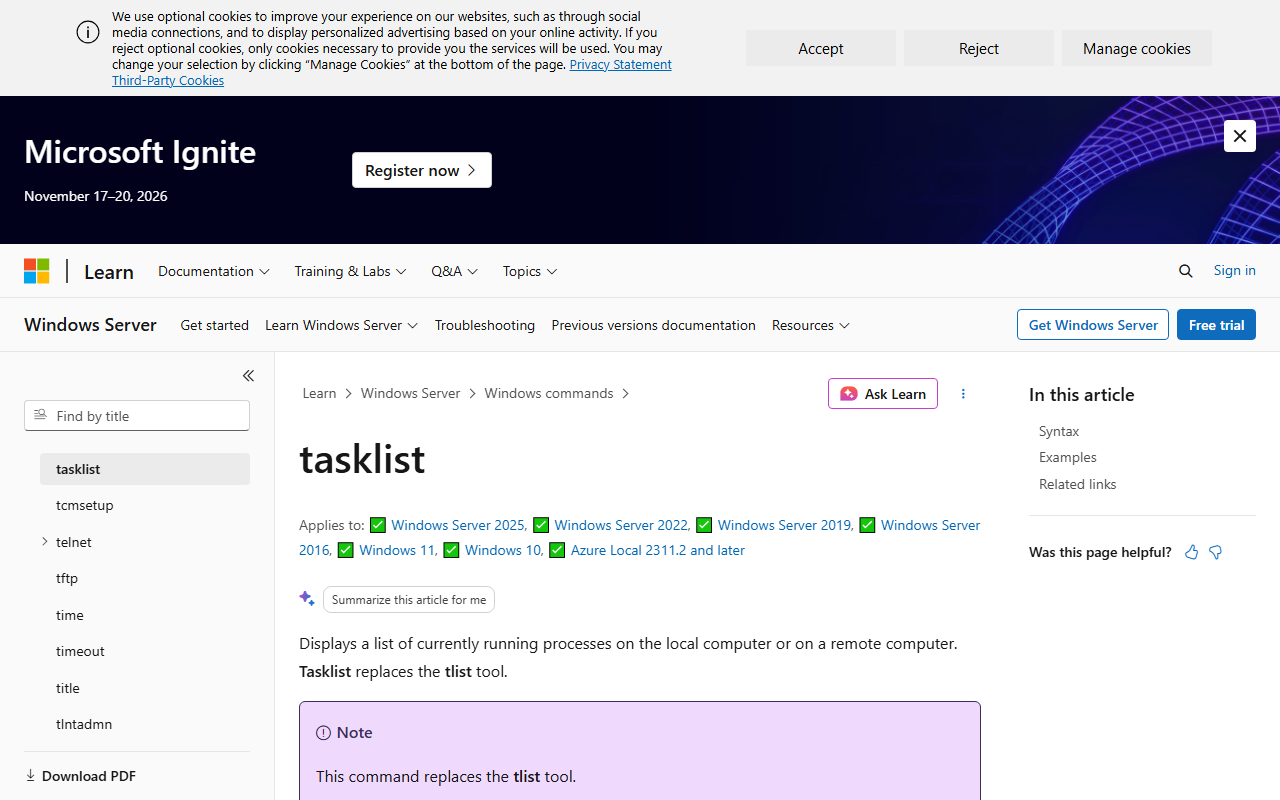Click the Microsoft logo icon
Screen dimensions: 1280x800
pos(37,271)
